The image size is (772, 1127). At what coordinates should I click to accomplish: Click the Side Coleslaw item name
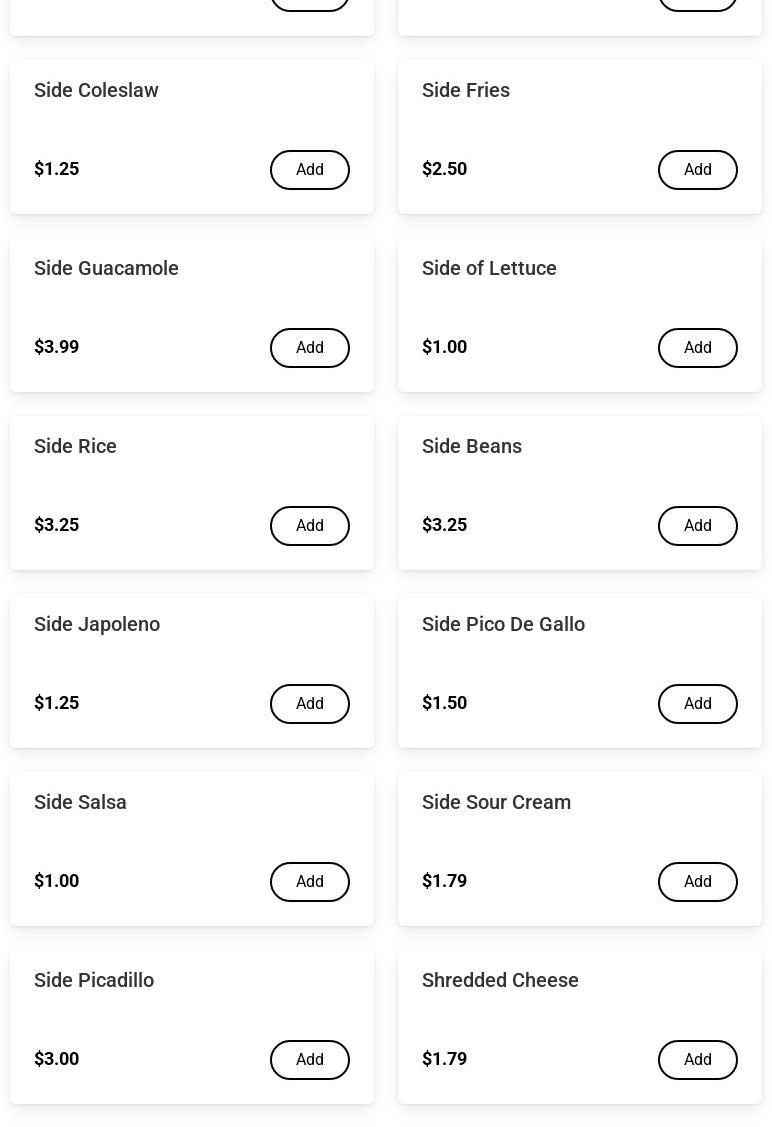[96, 90]
